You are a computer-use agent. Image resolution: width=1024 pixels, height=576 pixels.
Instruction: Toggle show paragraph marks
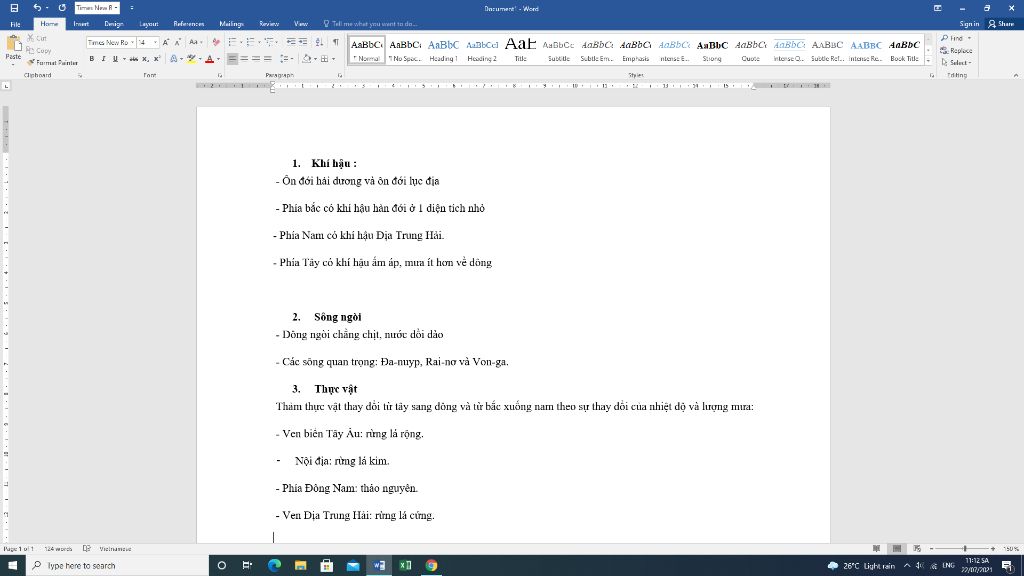tap(336, 42)
